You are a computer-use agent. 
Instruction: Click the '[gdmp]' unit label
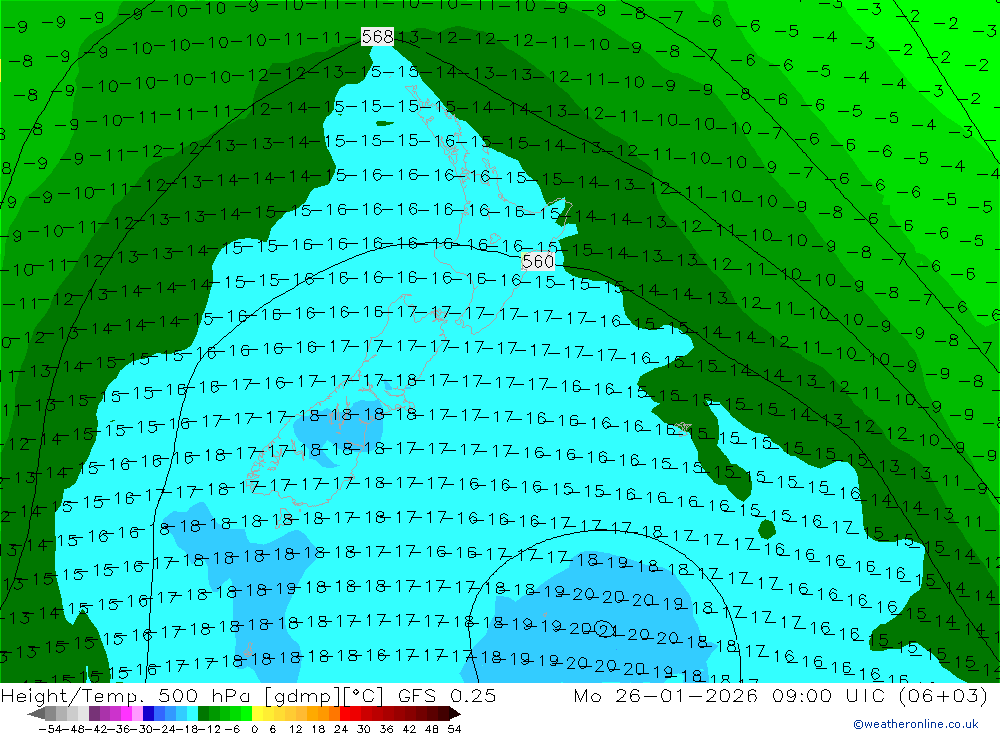coord(301,696)
